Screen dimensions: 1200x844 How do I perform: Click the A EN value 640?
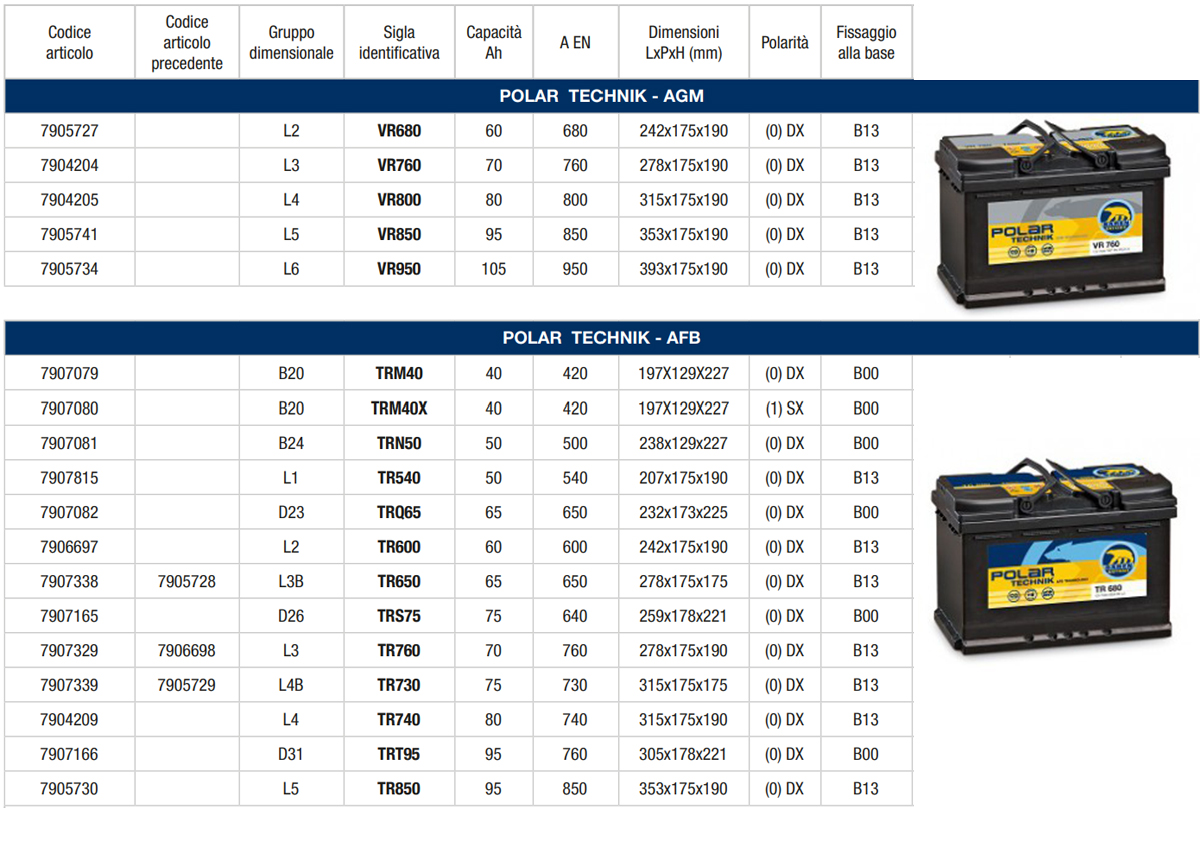pyautogui.click(x=575, y=616)
